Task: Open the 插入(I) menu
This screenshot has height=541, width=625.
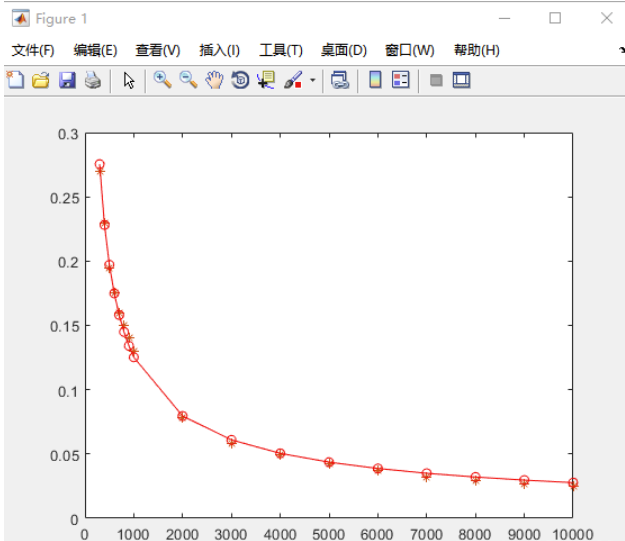Action: tap(220, 50)
